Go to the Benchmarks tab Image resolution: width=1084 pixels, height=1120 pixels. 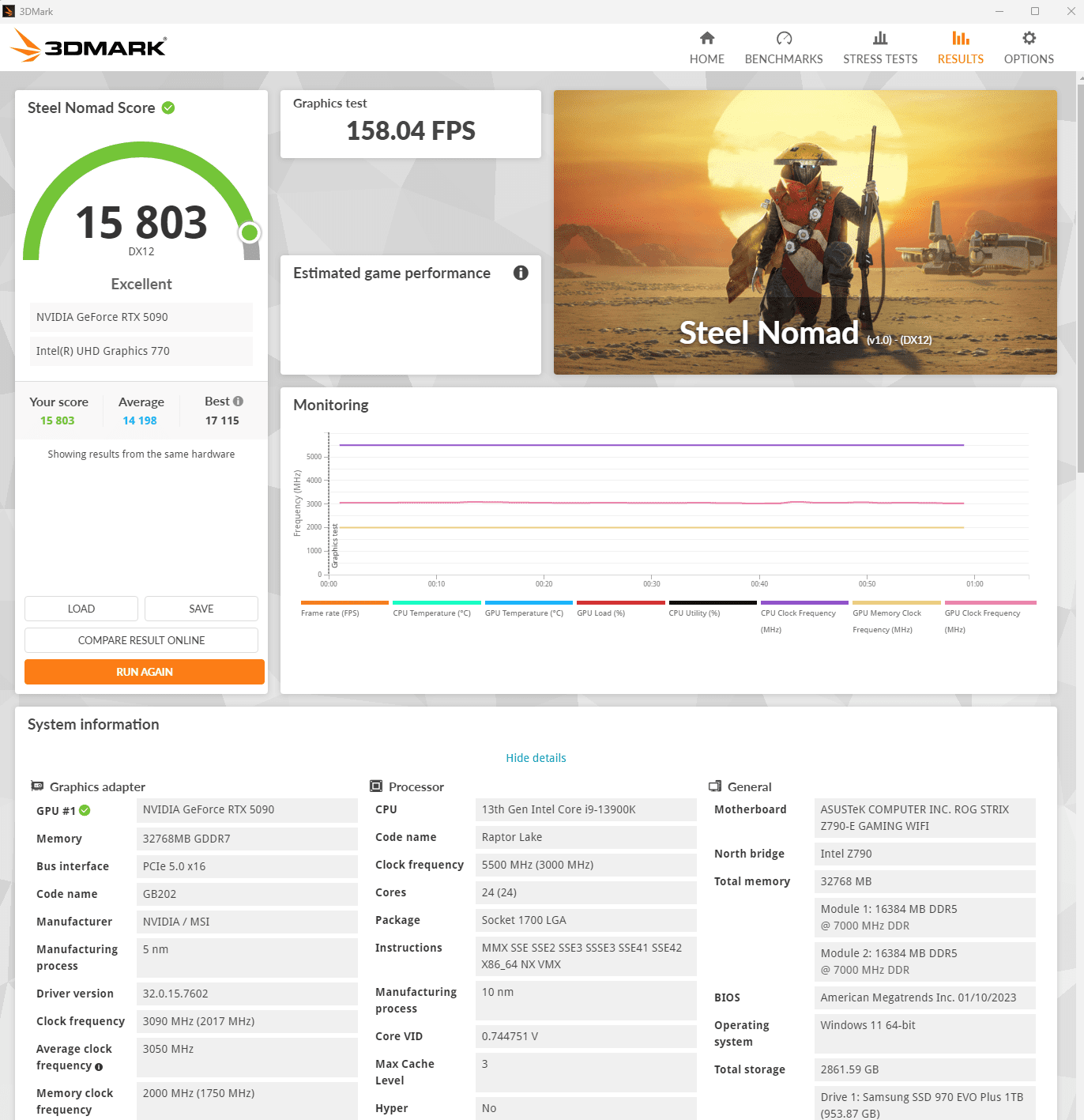pyautogui.click(x=784, y=48)
